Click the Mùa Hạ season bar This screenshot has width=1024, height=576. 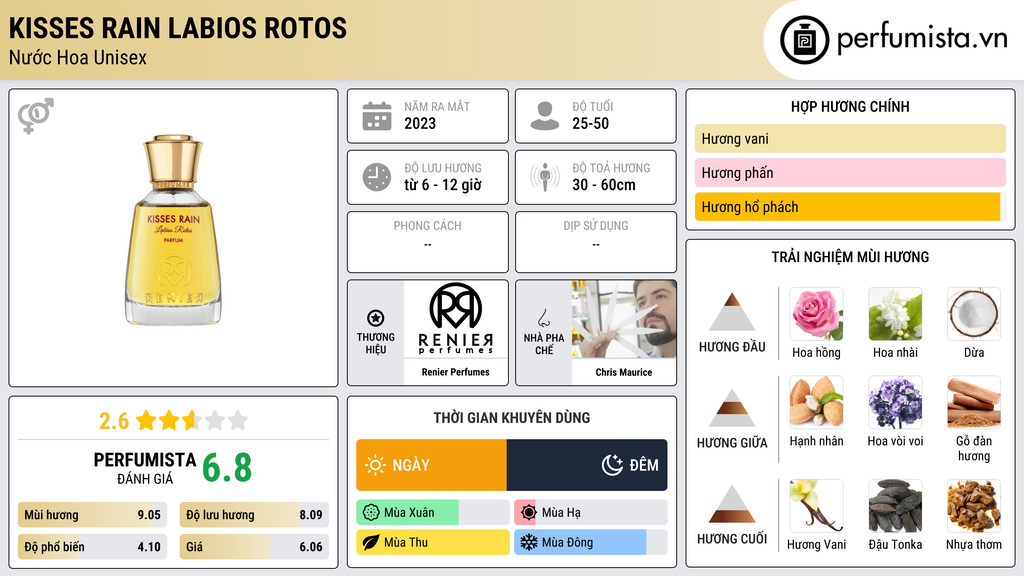click(x=591, y=513)
